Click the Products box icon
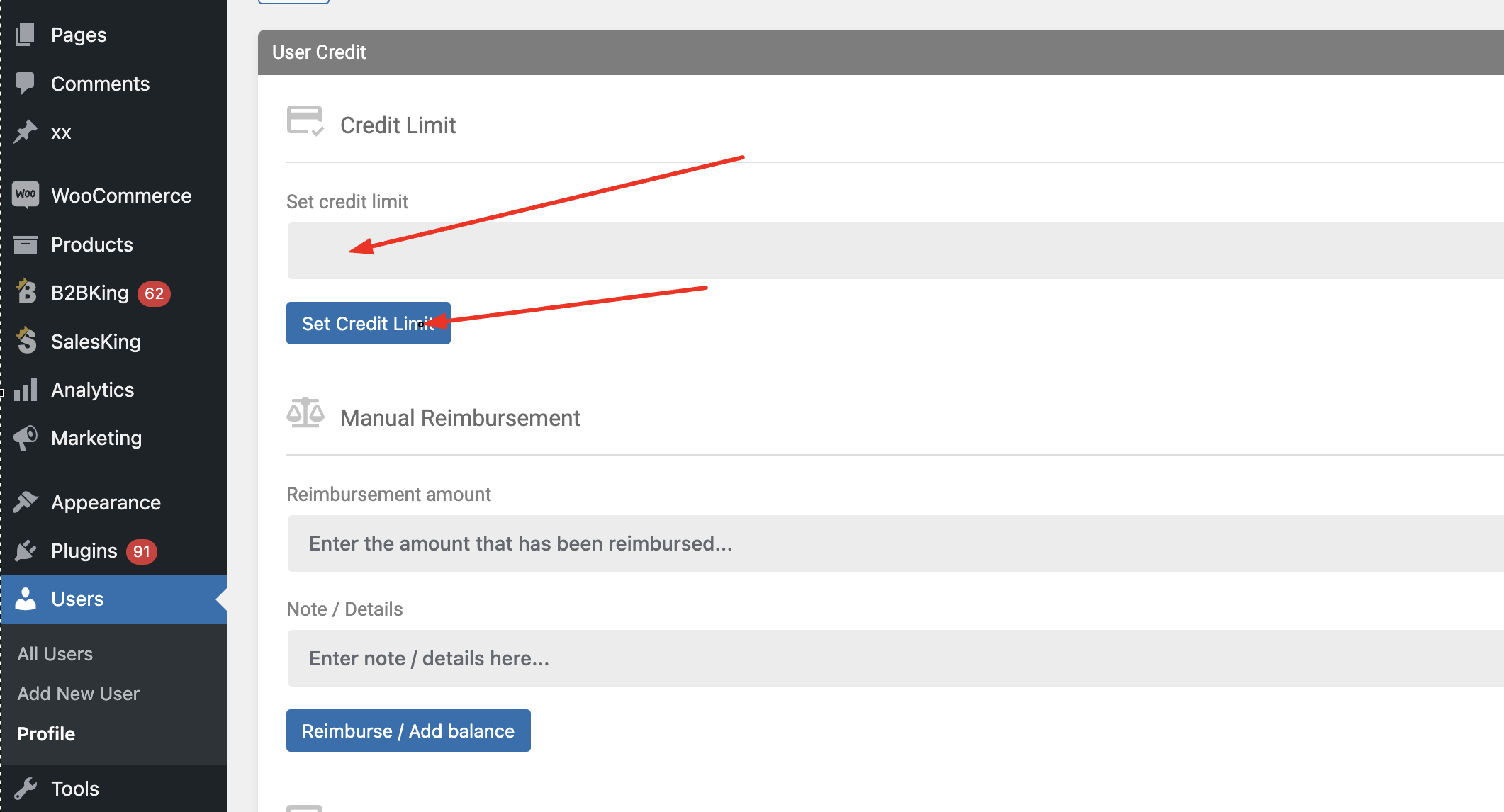The width and height of the screenshot is (1504, 812). 26,244
